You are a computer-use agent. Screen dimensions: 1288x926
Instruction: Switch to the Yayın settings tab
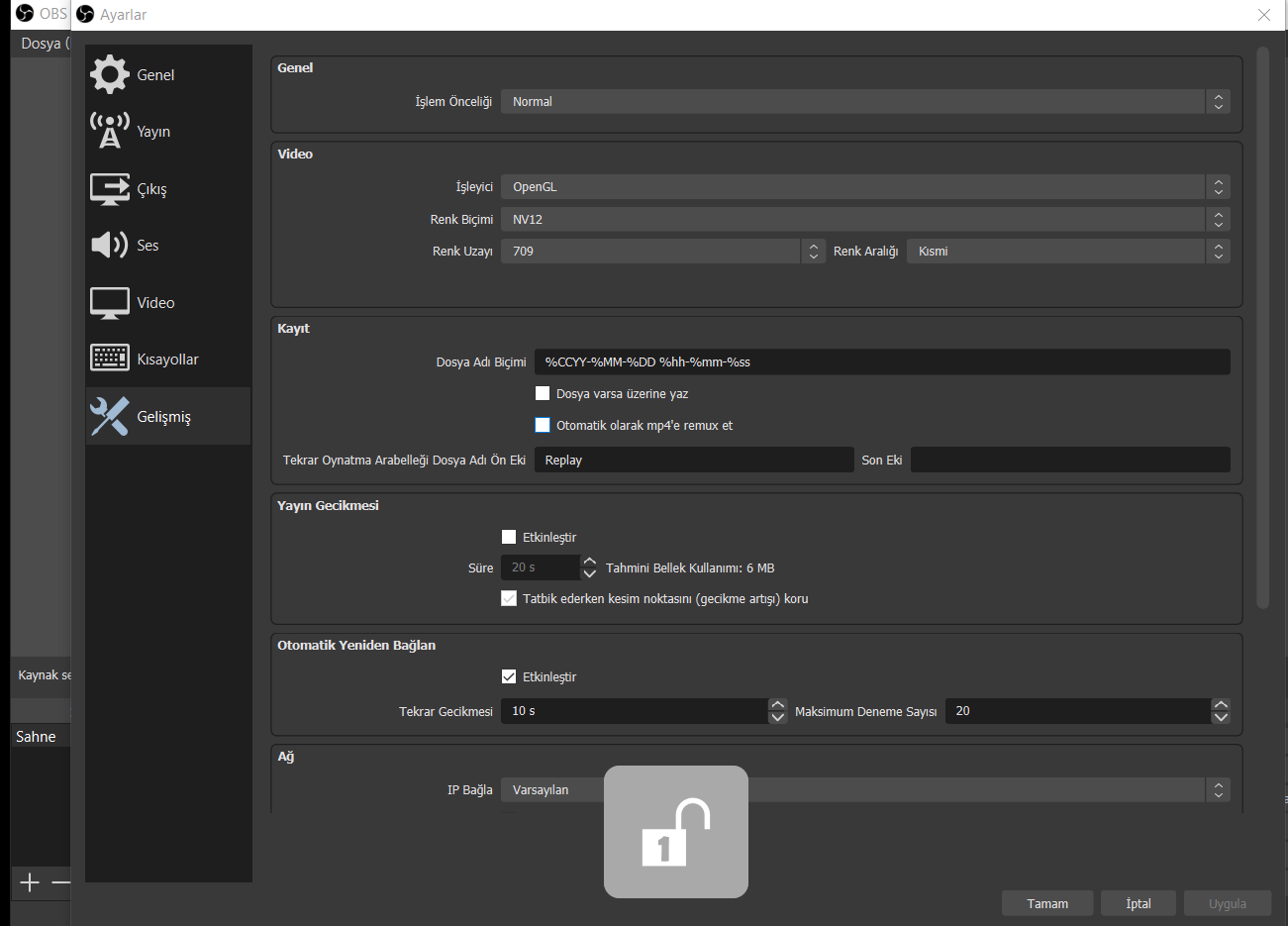coord(153,132)
